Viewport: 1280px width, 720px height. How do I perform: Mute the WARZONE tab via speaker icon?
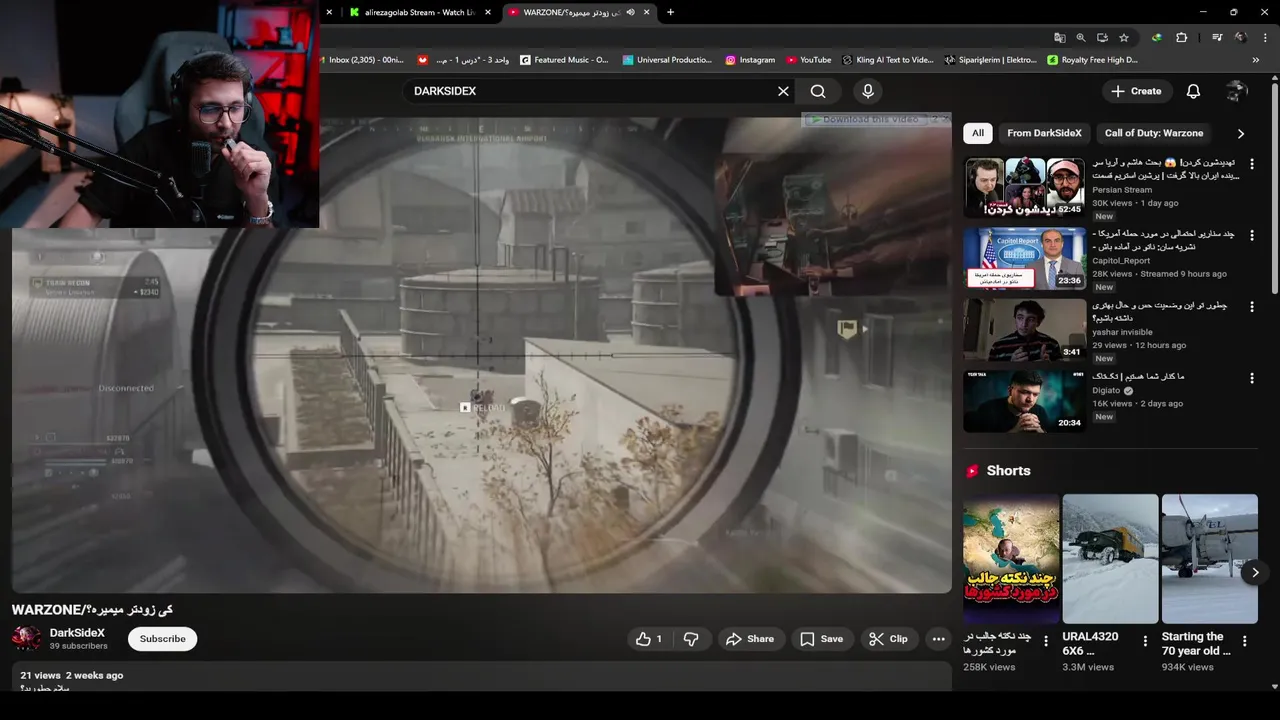tap(631, 12)
